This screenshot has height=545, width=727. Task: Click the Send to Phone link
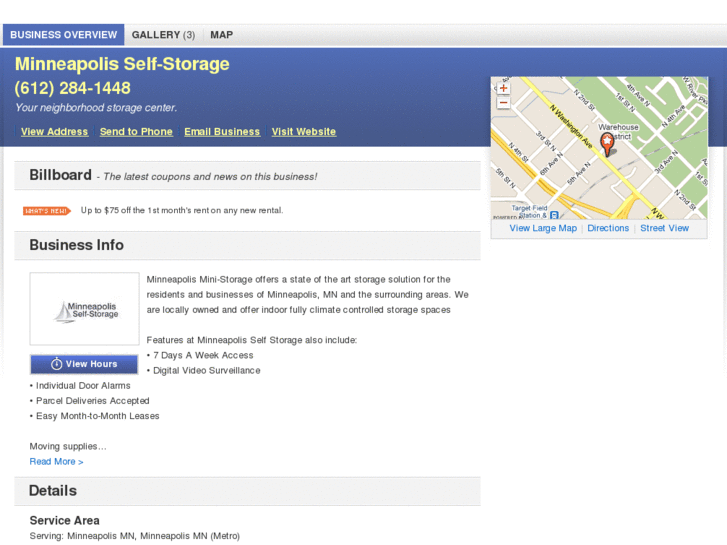[x=136, y=132]
